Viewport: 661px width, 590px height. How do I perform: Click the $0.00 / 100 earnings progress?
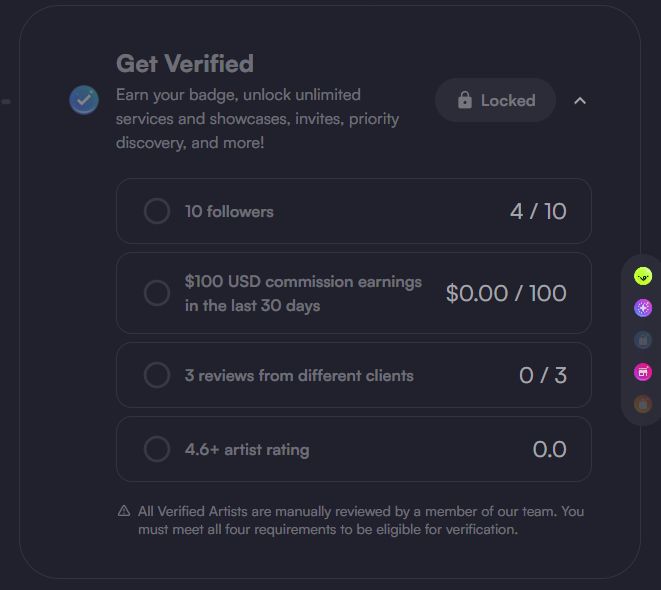click(x=506, y=293)
